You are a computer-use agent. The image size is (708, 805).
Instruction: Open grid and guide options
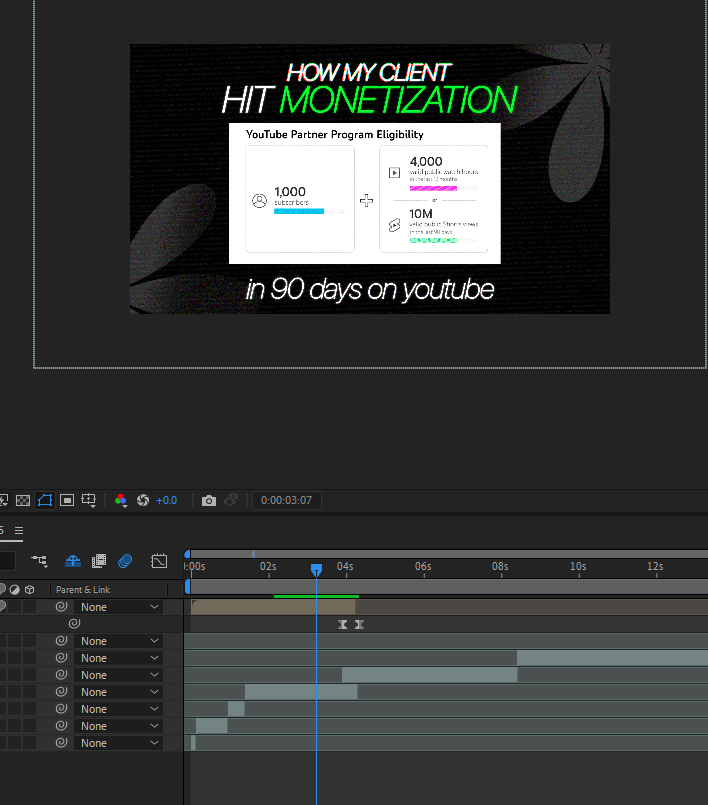[89, 501]
